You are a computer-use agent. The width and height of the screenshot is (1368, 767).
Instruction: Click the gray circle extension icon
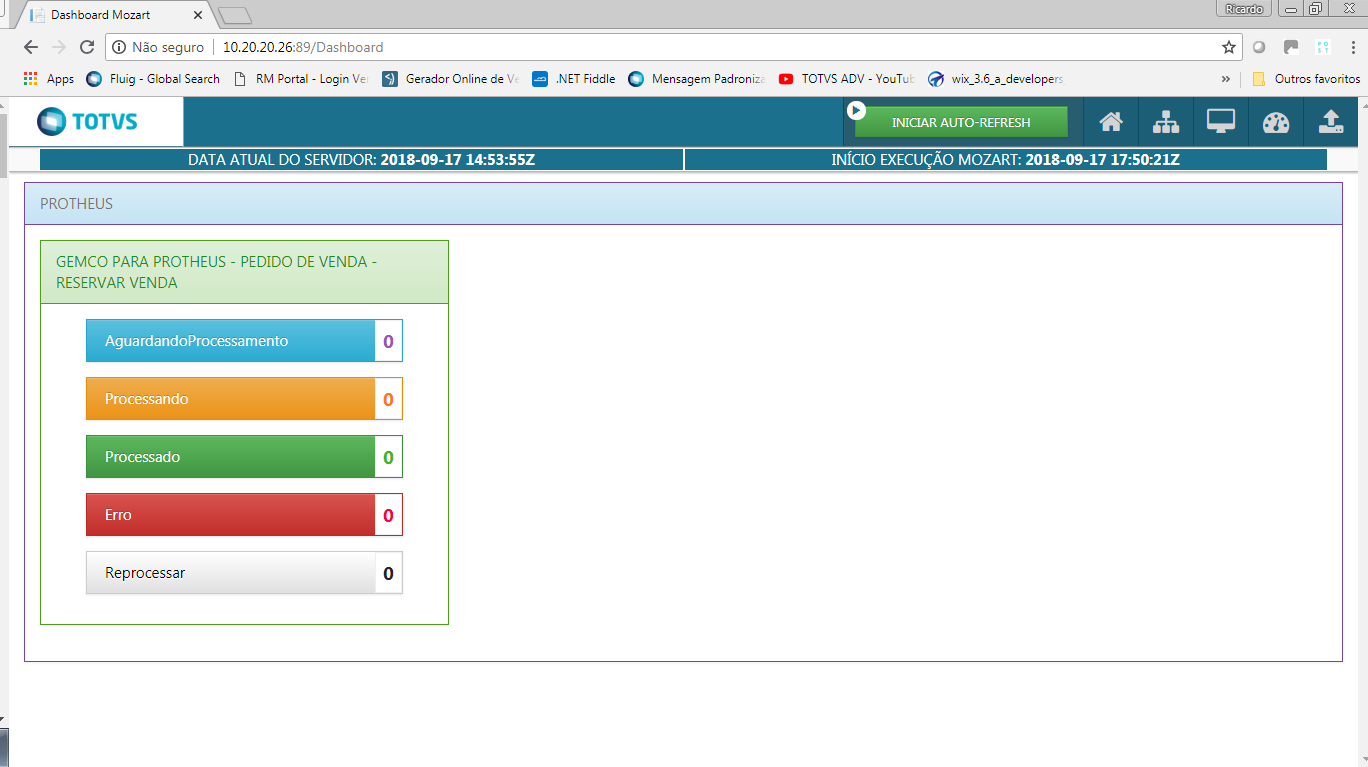1259,47
